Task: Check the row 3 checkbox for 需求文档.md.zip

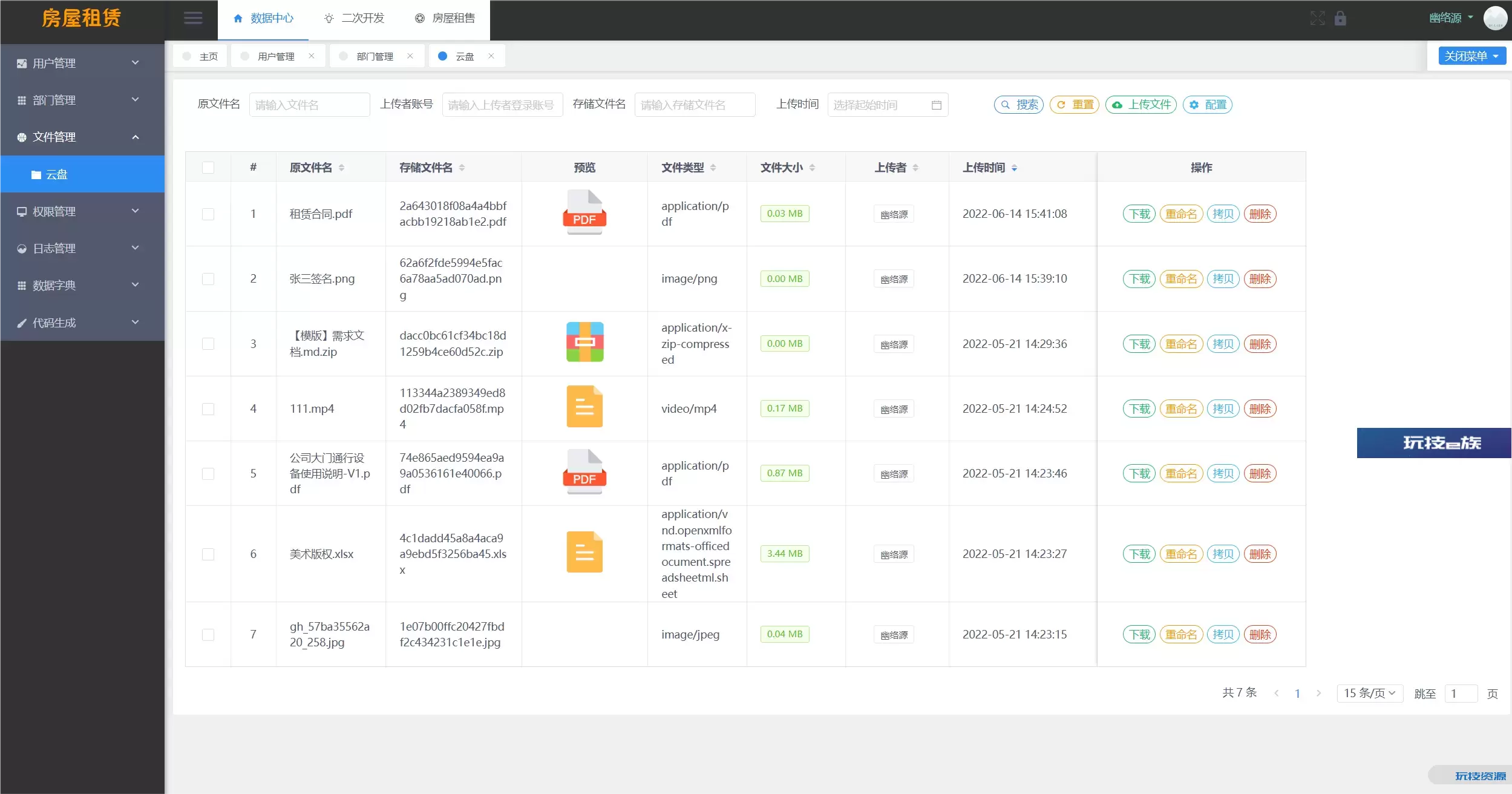Action: coord(208,344)
